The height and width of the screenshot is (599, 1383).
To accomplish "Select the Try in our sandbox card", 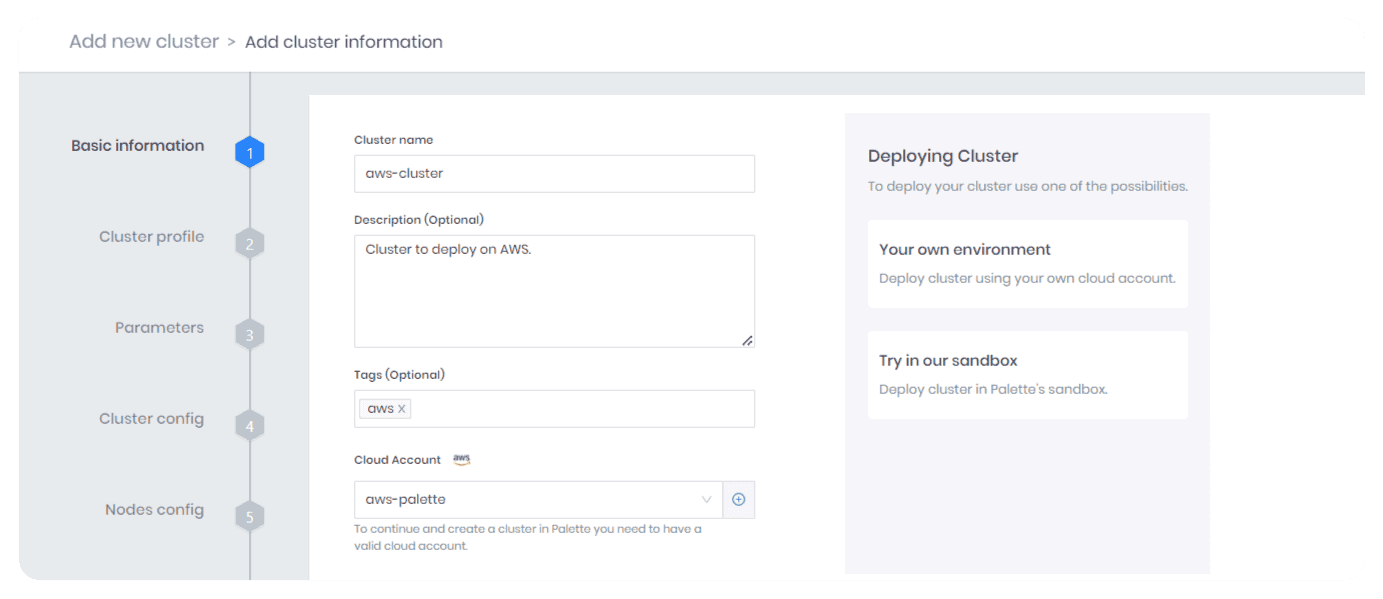I will click(x=1028, y=375).
